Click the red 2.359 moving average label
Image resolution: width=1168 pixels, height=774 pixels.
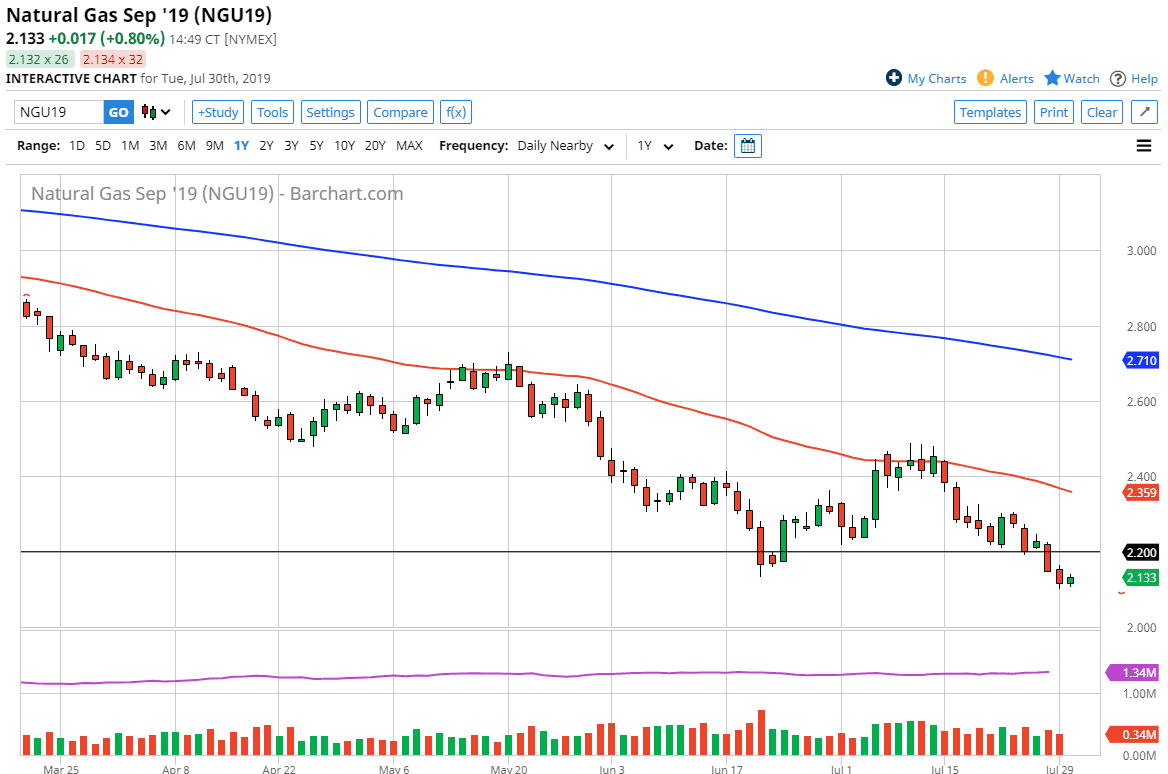[1141, 492]
